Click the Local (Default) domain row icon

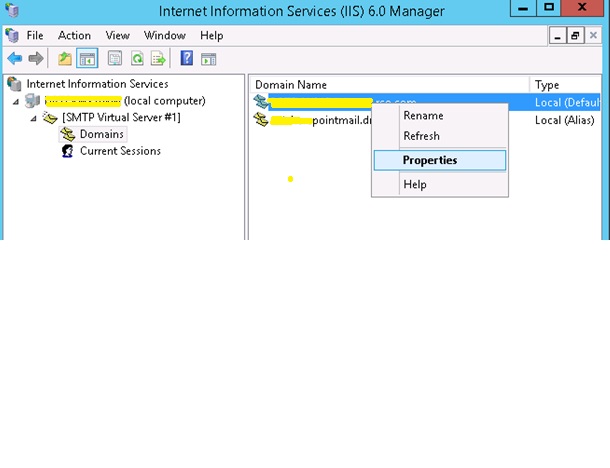pyautogui.click(x=261, y=102)
